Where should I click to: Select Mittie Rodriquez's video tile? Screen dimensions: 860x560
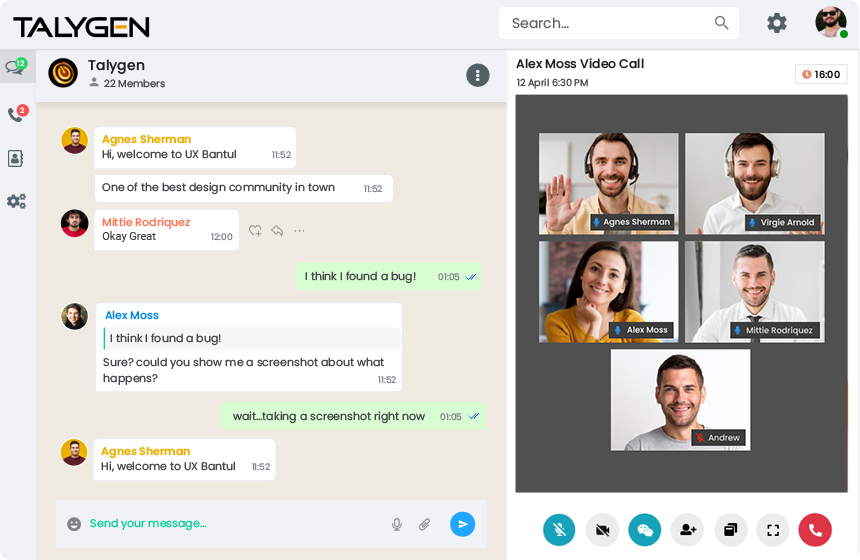coord(754,292)
